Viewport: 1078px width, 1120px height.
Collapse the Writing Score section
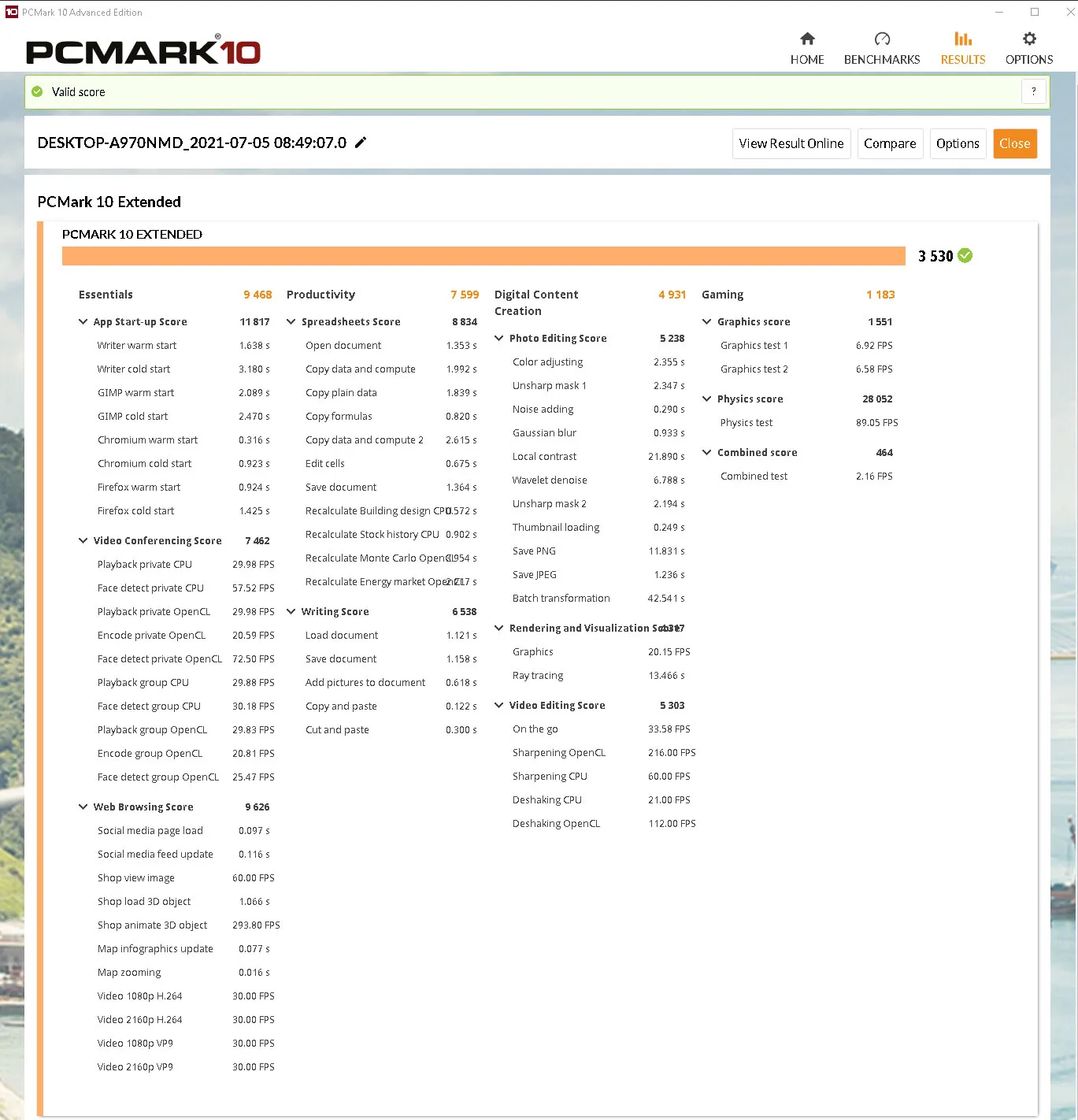(291, 611)
